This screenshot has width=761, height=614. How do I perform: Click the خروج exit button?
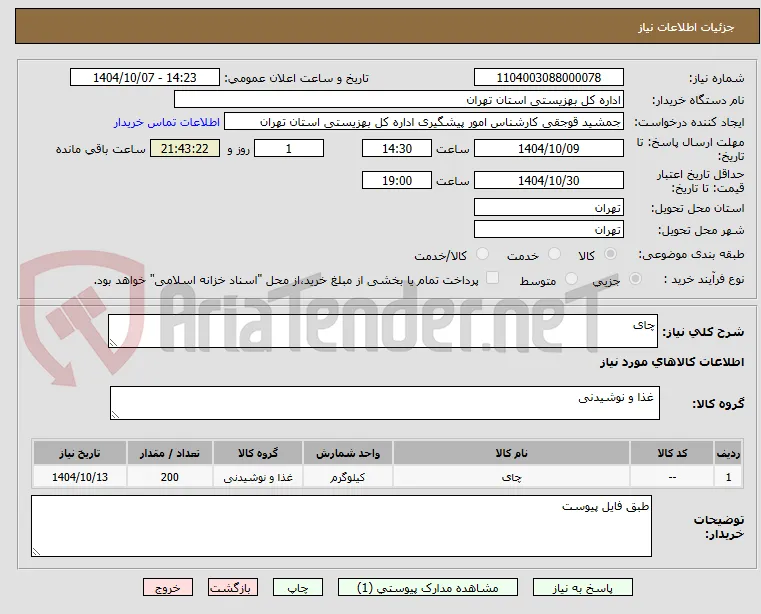(168, 587)
